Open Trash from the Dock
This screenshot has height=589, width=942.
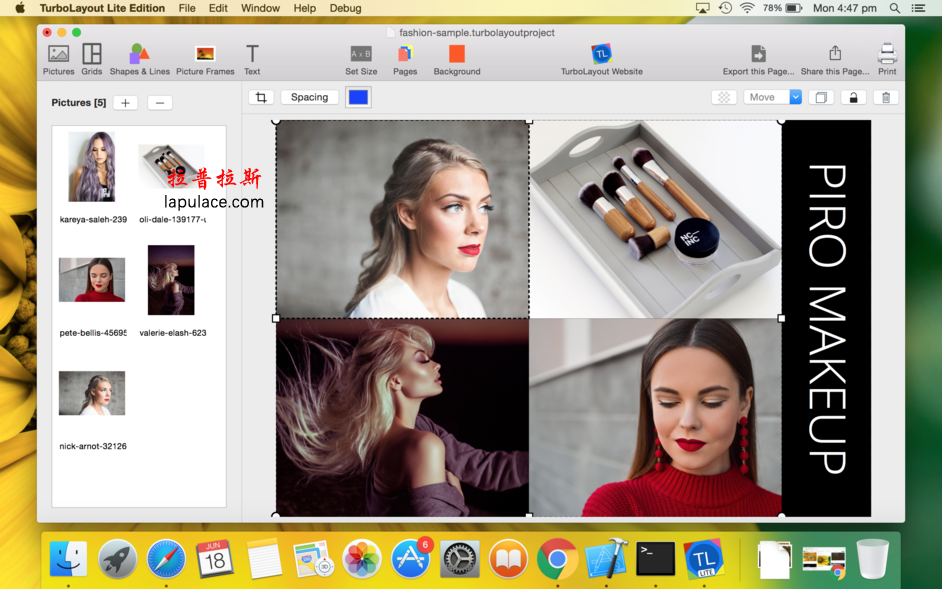[872, 559]
